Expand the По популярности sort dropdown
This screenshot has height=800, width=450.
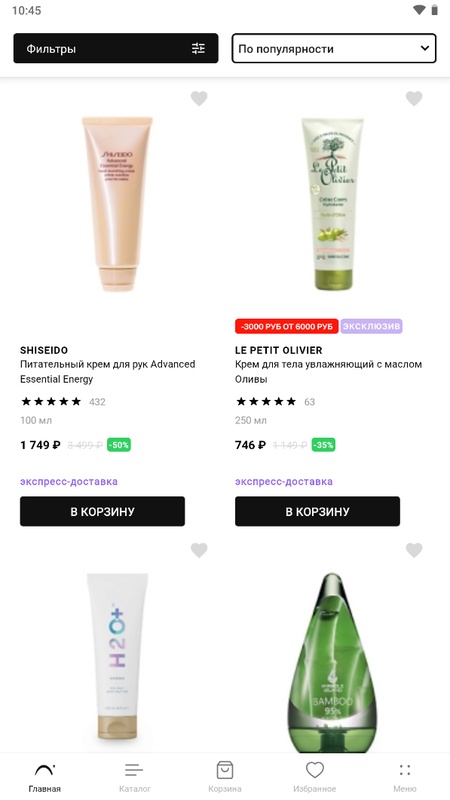click(x=334, y=48)
